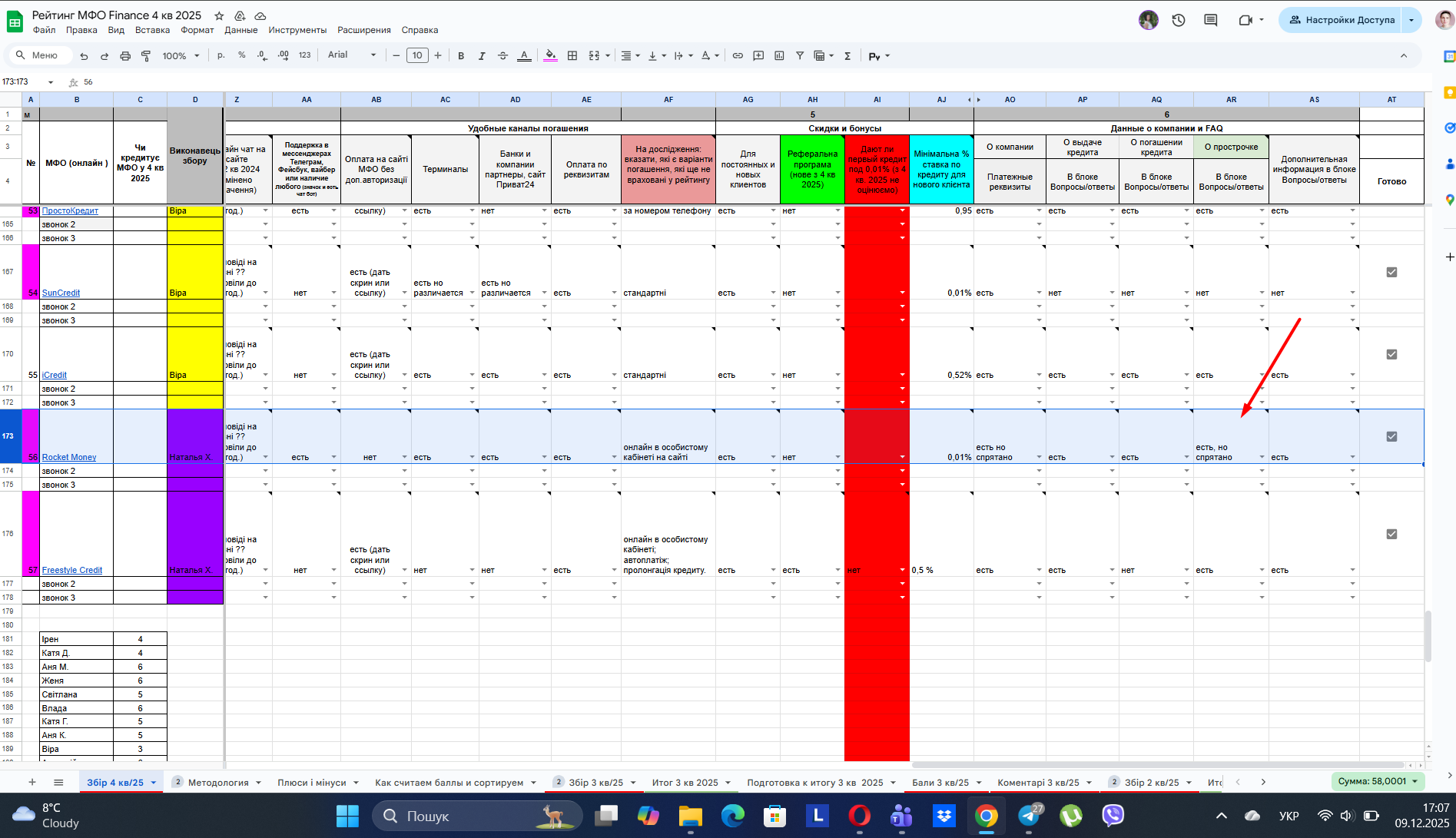Move document using folder icon
This screenshot has height=838, width=1456.
(x=240, y=15)
